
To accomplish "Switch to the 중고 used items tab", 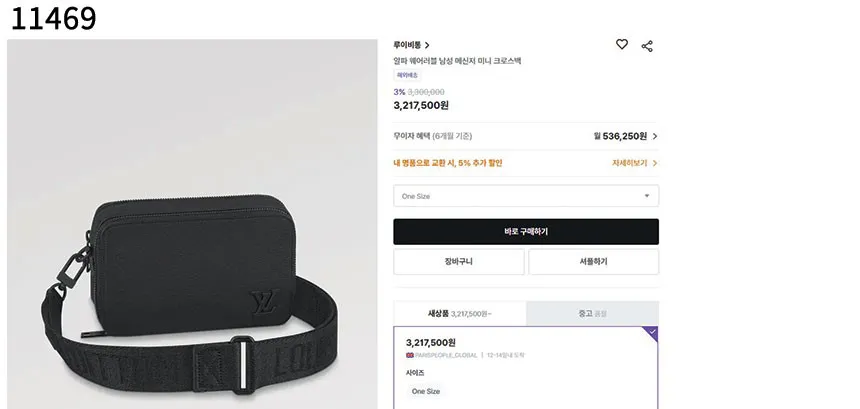I will [x=592, y=314].
